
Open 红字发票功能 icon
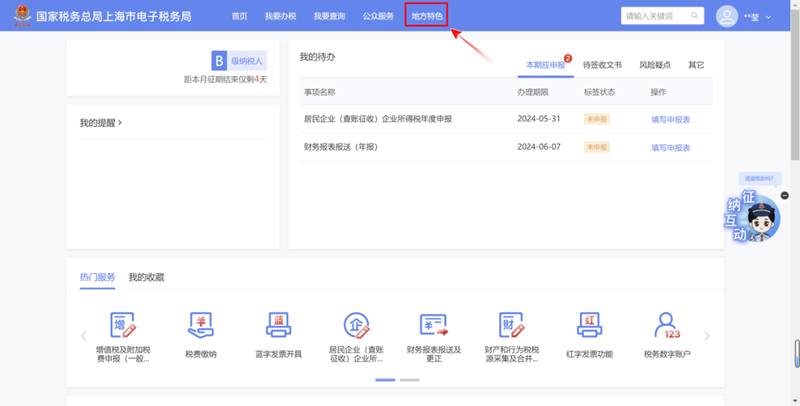coord(589,326)
